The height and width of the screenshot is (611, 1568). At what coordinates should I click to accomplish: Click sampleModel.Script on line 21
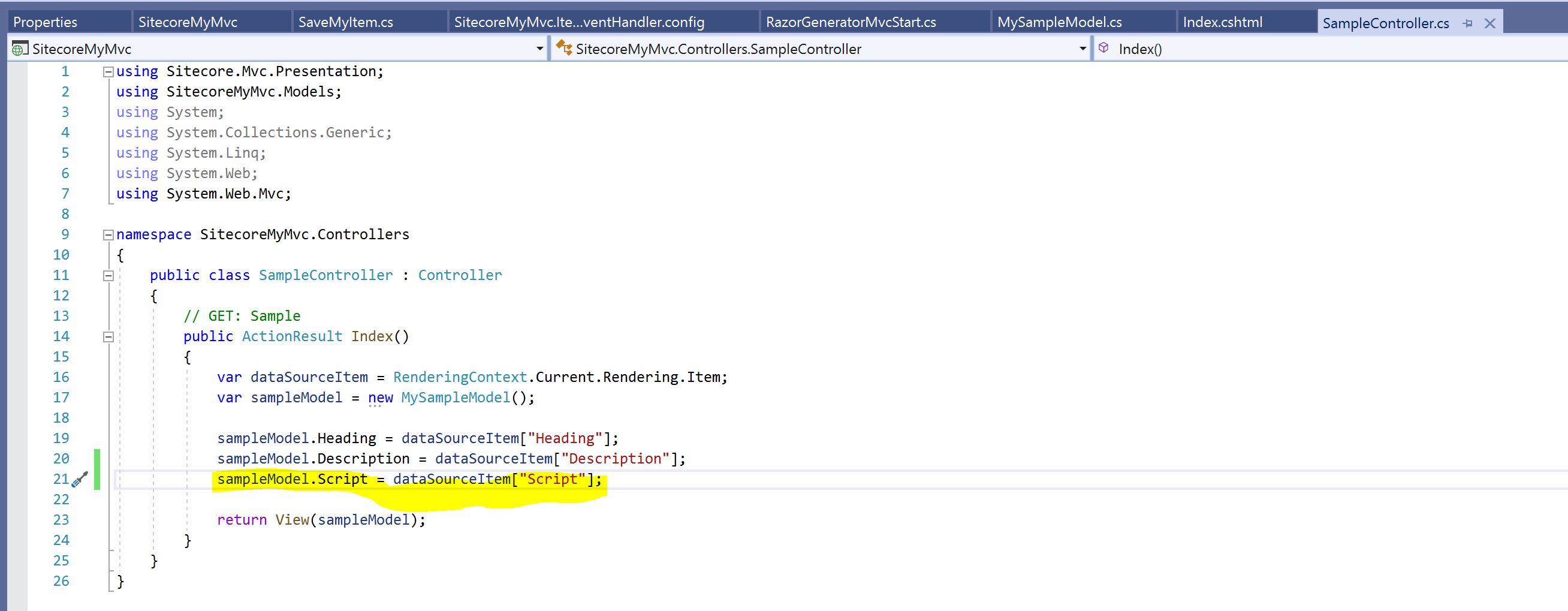(x=292, y=480)
